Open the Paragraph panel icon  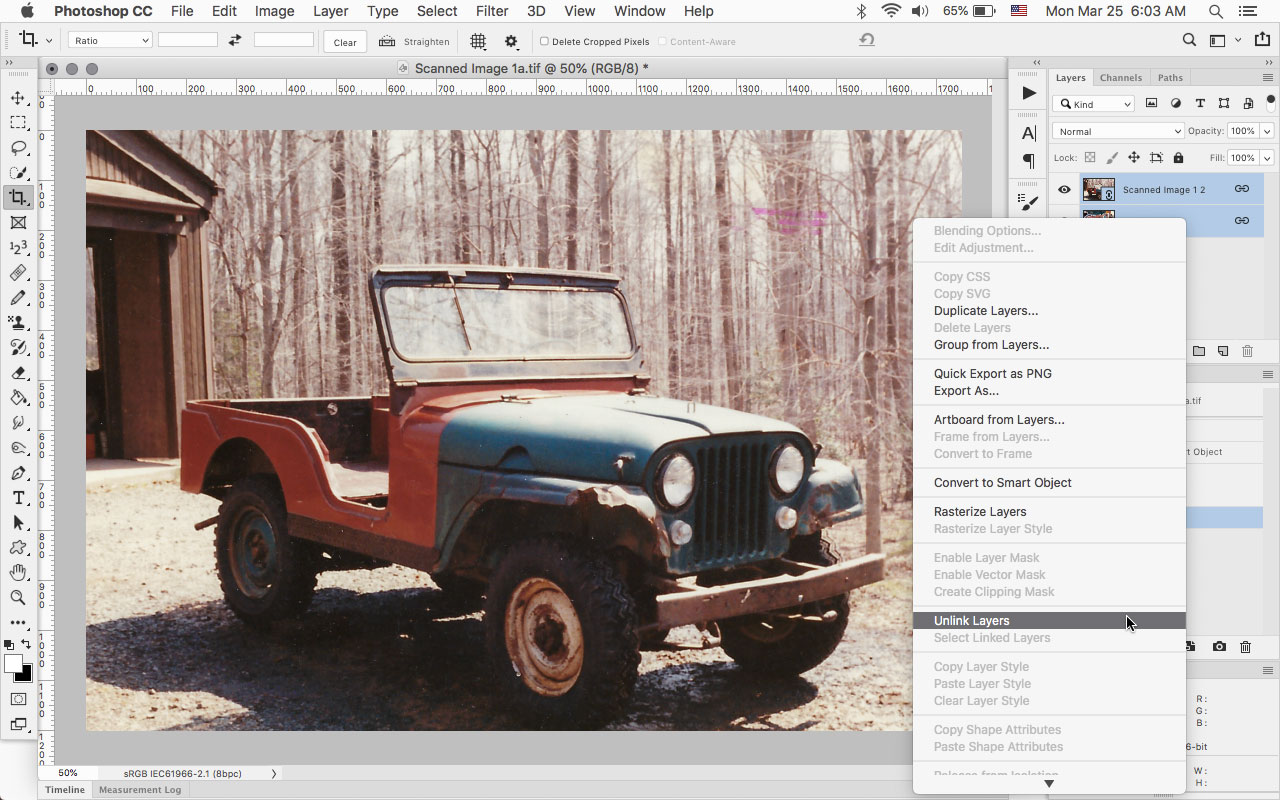click(x=1029, y=160)
